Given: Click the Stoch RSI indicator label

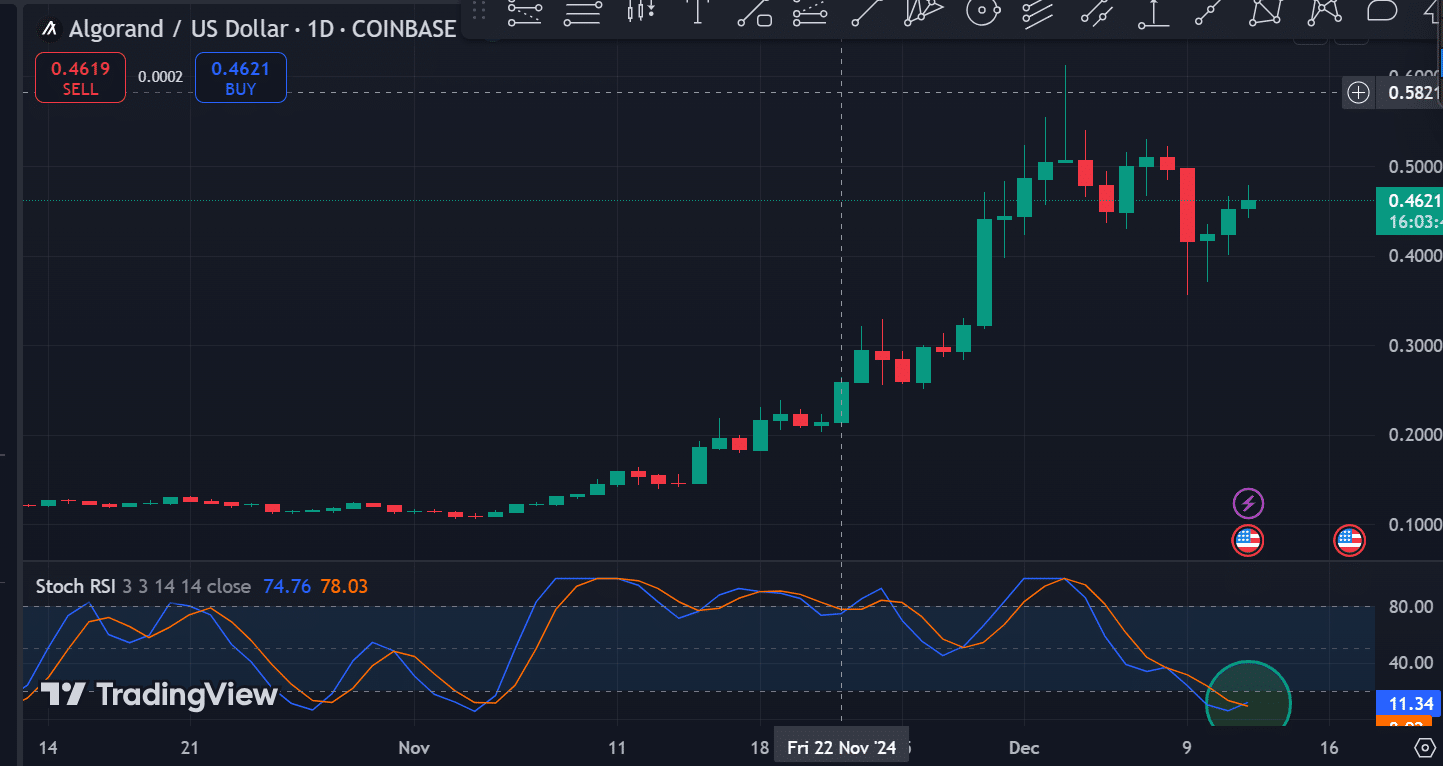Looking at the screenshot, I should click(x=75, y=586).
